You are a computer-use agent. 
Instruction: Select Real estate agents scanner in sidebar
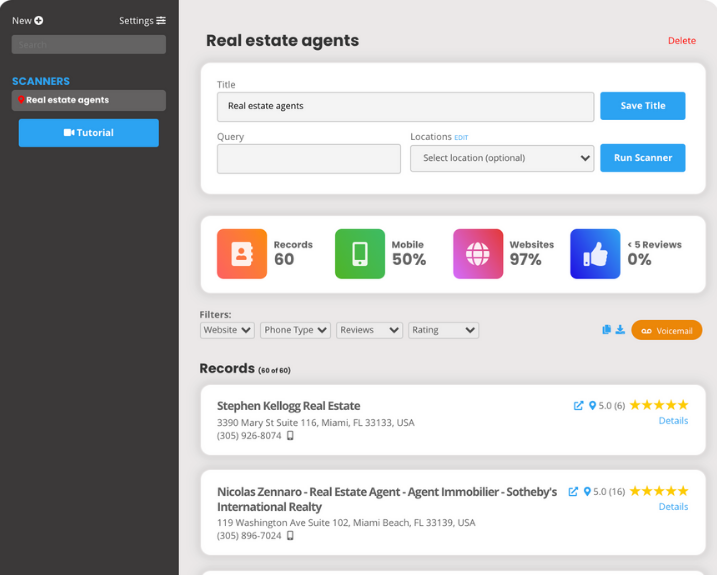click(x=89, y=100)
